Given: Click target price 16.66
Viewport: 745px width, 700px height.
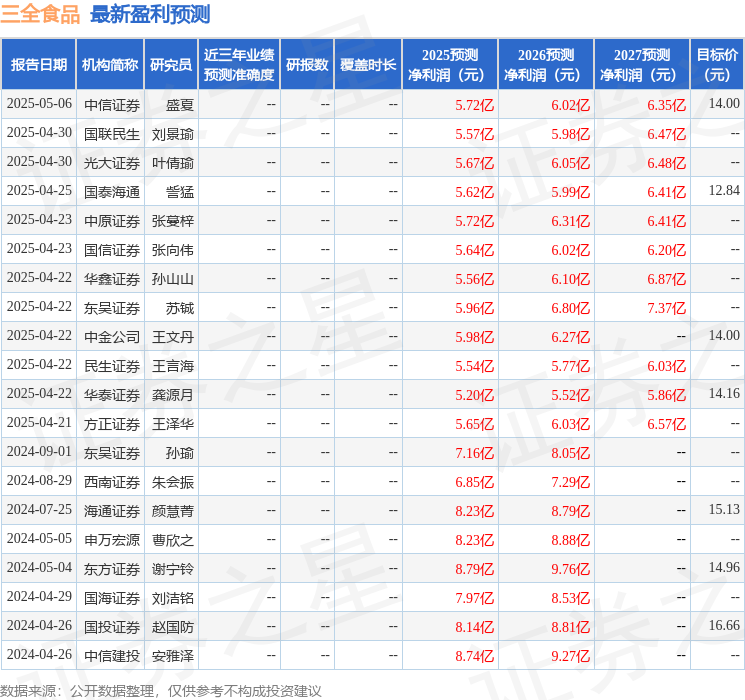Looking at the screenshot, I should click(x=724, y=626).
